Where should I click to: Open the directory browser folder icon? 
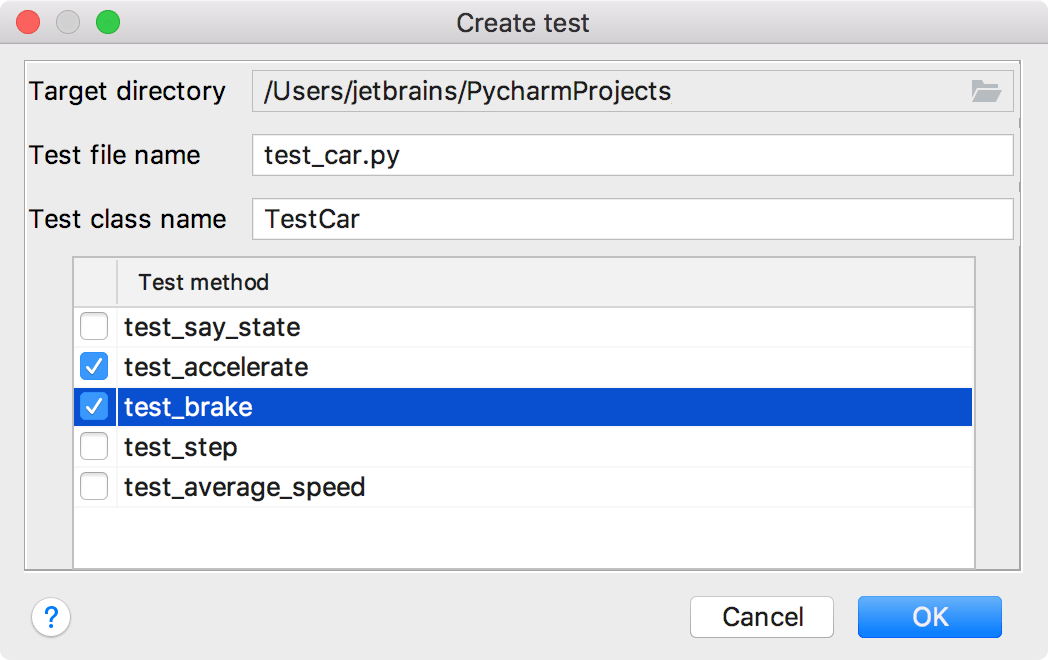(987, 91)
